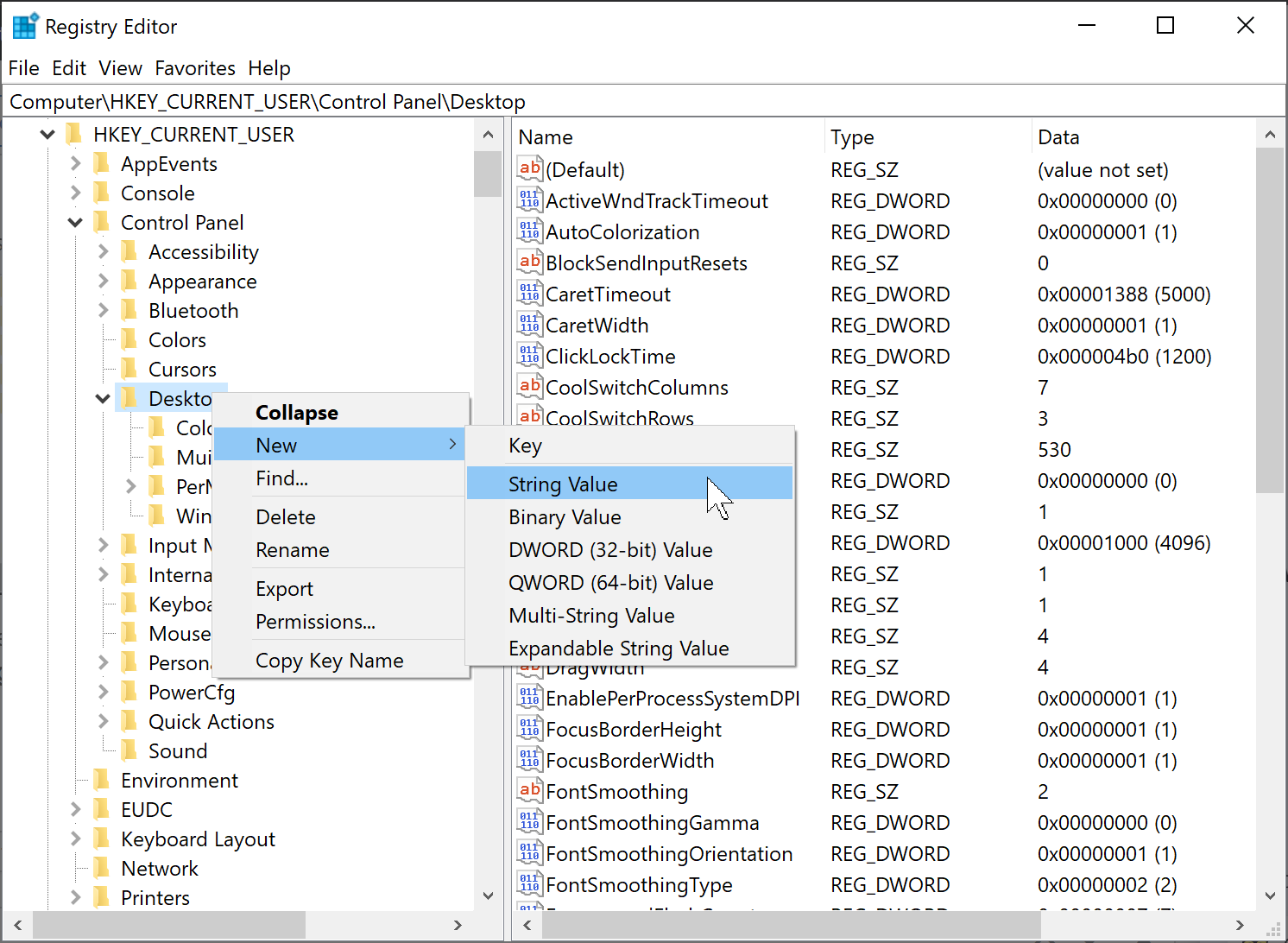Screen dimensions: 1288x943
Task: Click the values pane scroll down arrow
Action: 1269,896
